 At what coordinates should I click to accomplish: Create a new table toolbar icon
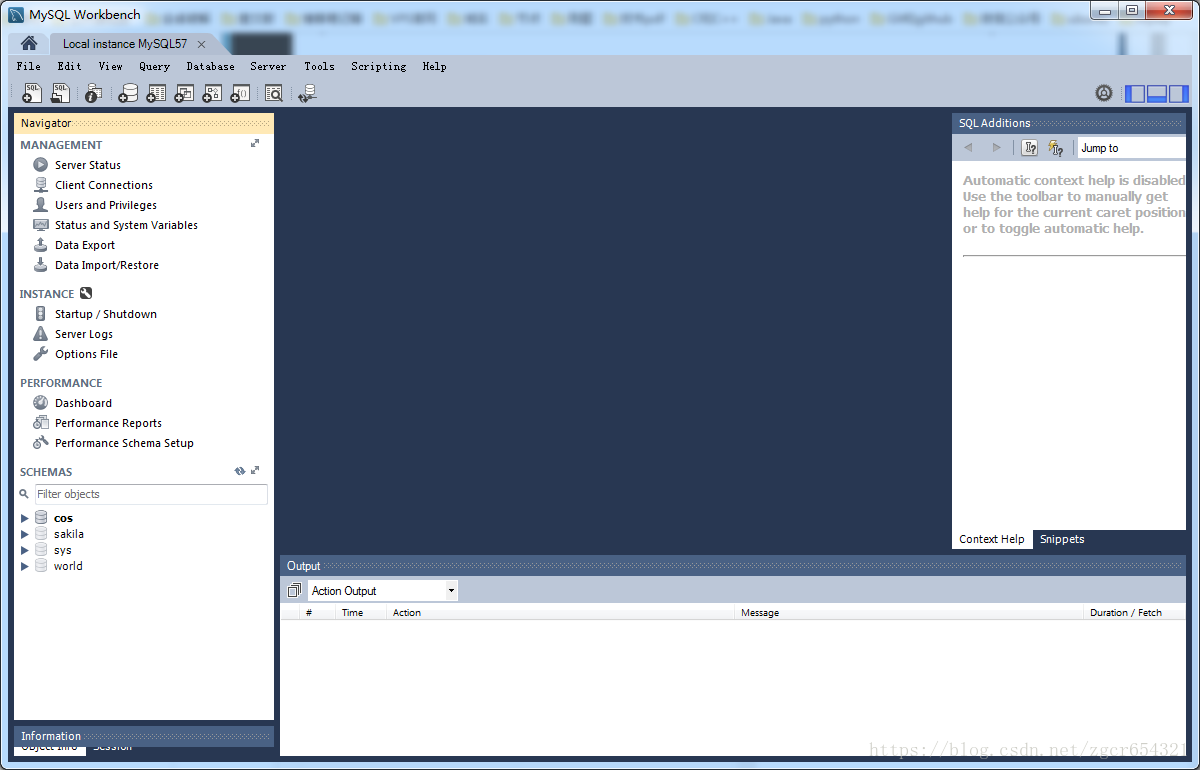coord(156,93)
